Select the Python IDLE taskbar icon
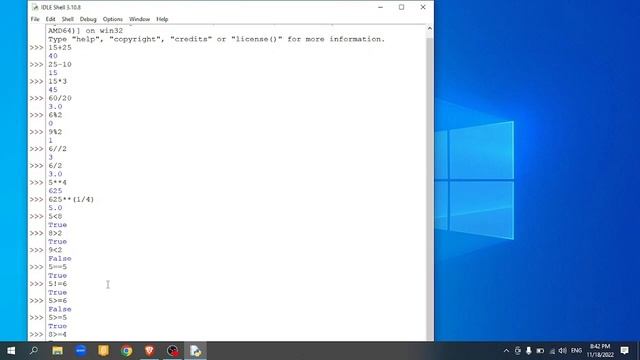This screenshot has width=640, height=360. click(x=196, y=351)
